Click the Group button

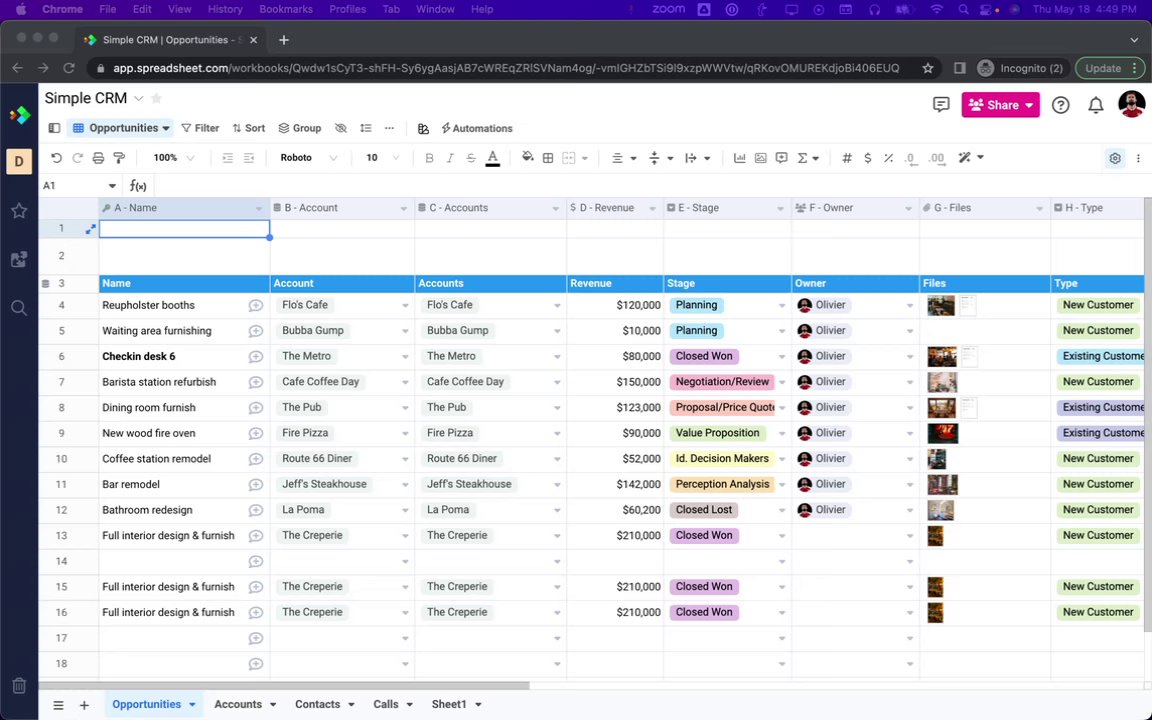pos(300,128)
